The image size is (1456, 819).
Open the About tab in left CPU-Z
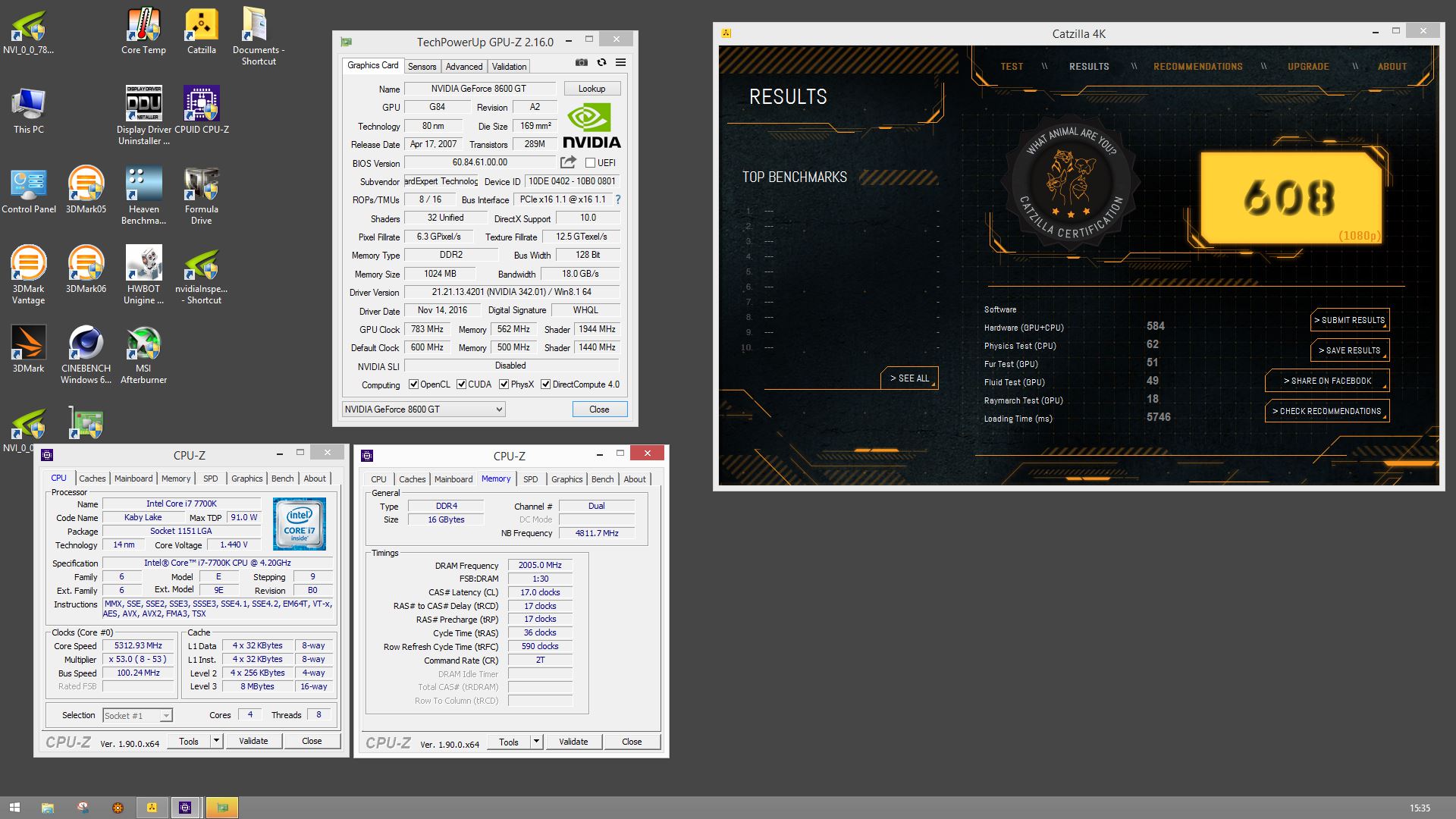click(x=315, y=479)
